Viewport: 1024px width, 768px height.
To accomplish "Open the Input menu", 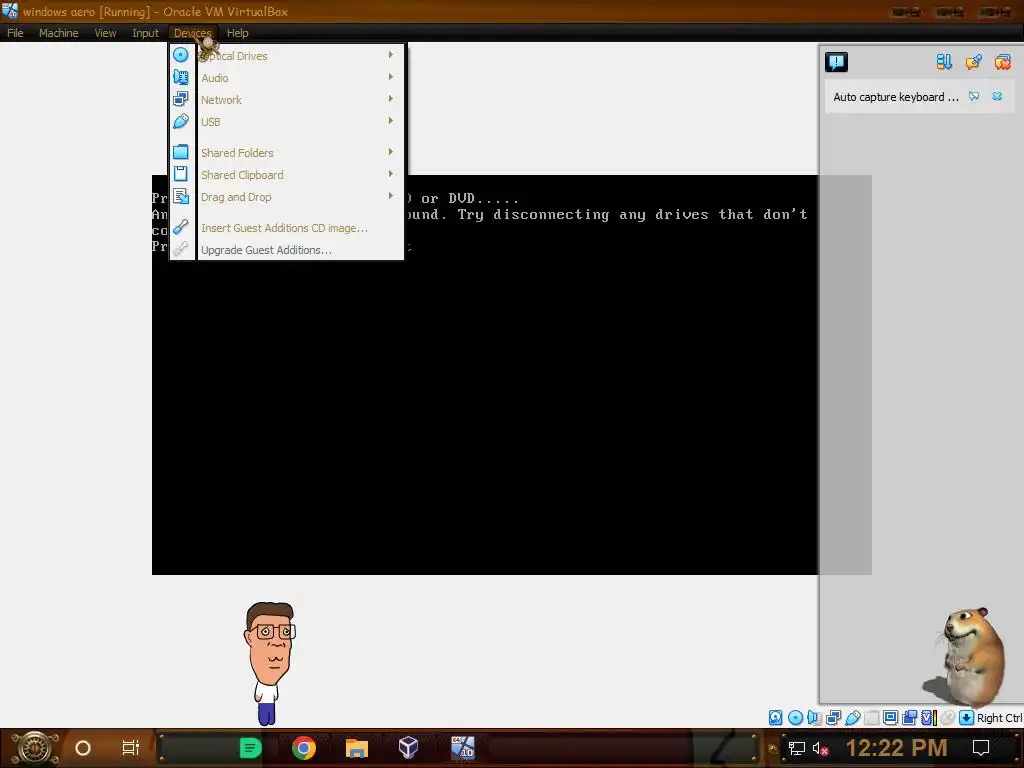I will pos(145,33).
